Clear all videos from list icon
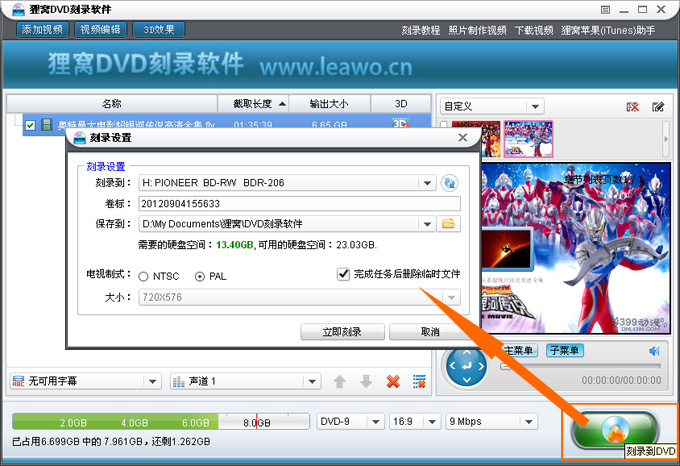The height and width of the screenshot is (466, 680). coord(419,381)
